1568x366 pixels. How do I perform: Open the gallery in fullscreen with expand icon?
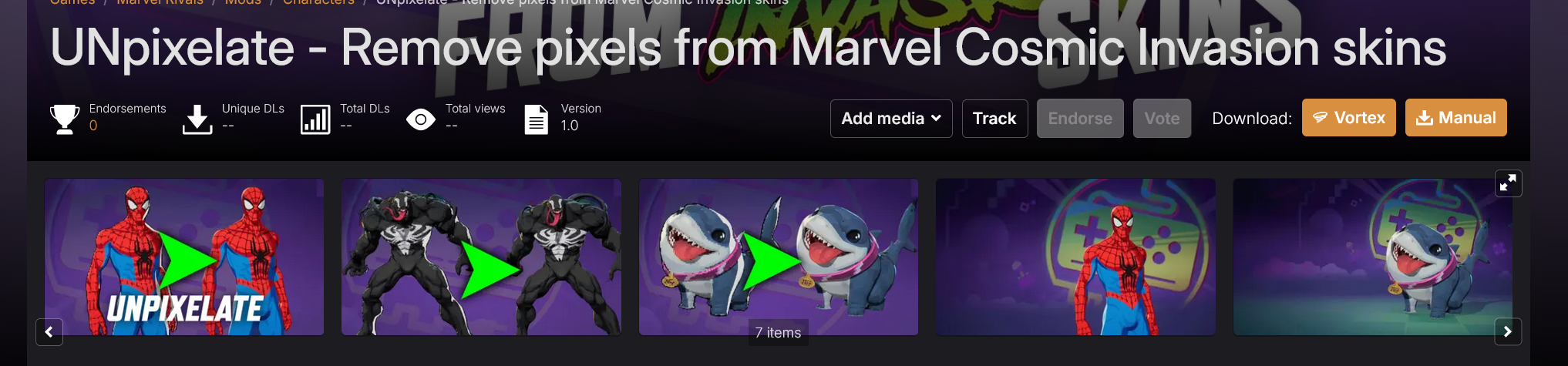(1509, 183)
